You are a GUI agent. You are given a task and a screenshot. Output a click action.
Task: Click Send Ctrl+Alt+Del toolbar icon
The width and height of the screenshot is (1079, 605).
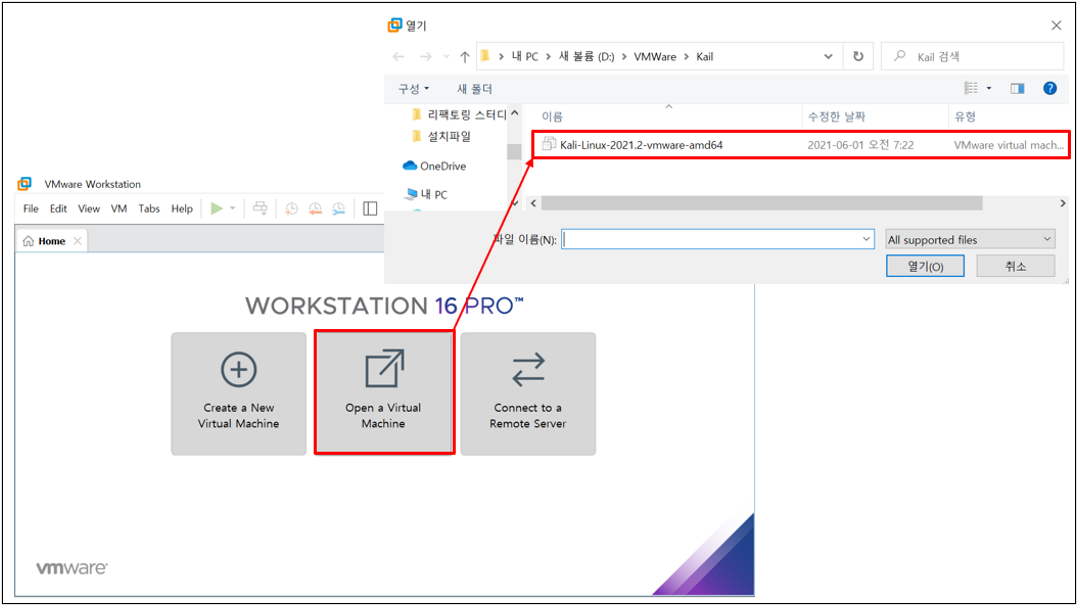pos(260,209)
